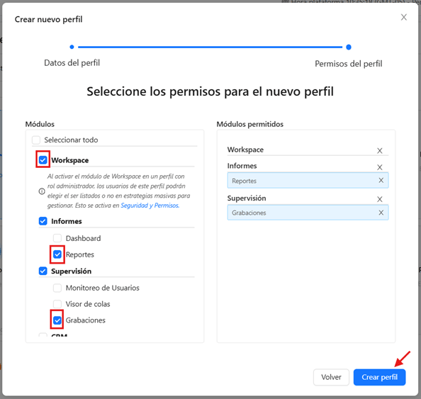The image size is (421, 399).
Task: Click the Visor de colas label
Action: (88, 304)
